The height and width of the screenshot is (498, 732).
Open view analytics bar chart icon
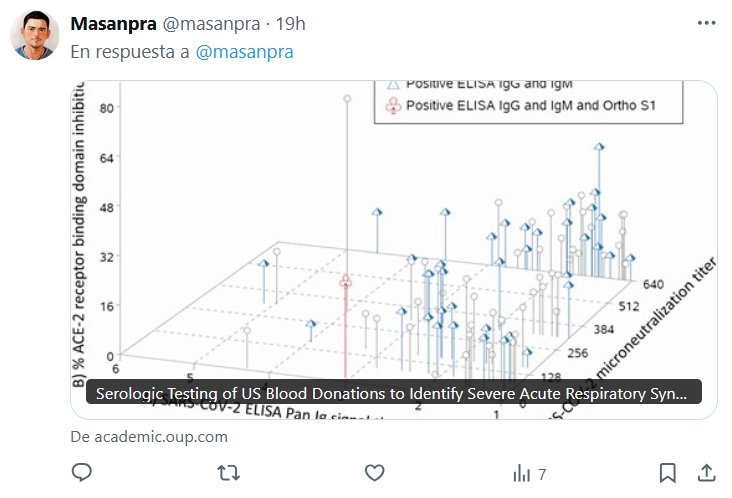coord(521,472)
